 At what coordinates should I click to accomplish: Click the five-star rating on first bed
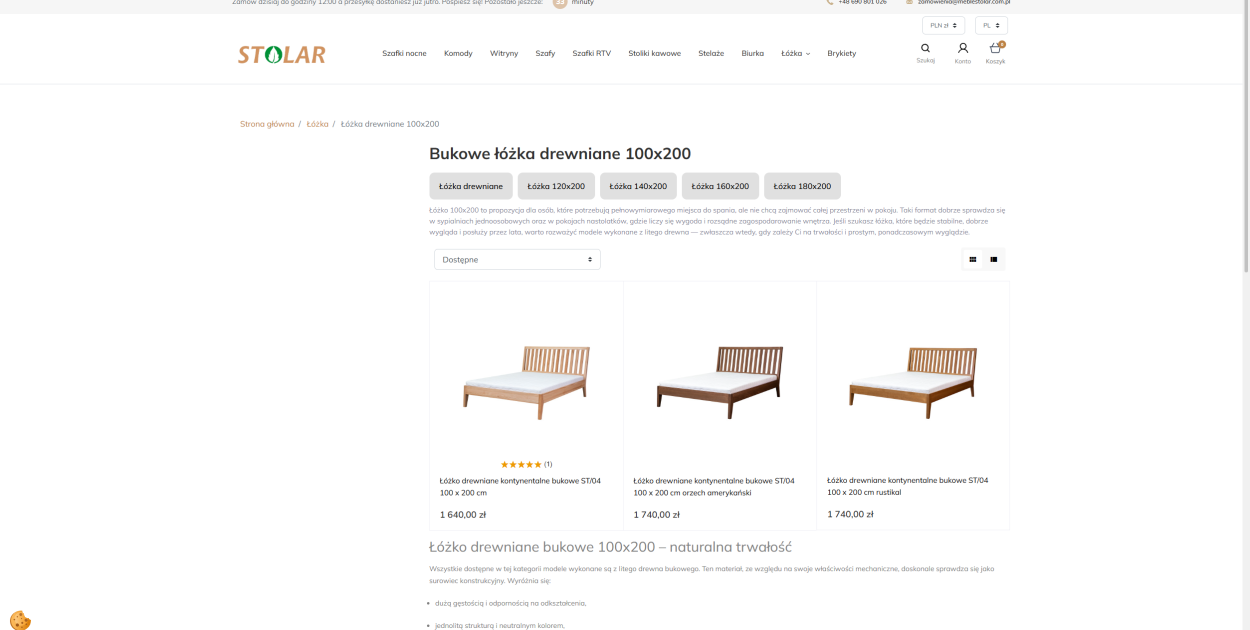521,464
